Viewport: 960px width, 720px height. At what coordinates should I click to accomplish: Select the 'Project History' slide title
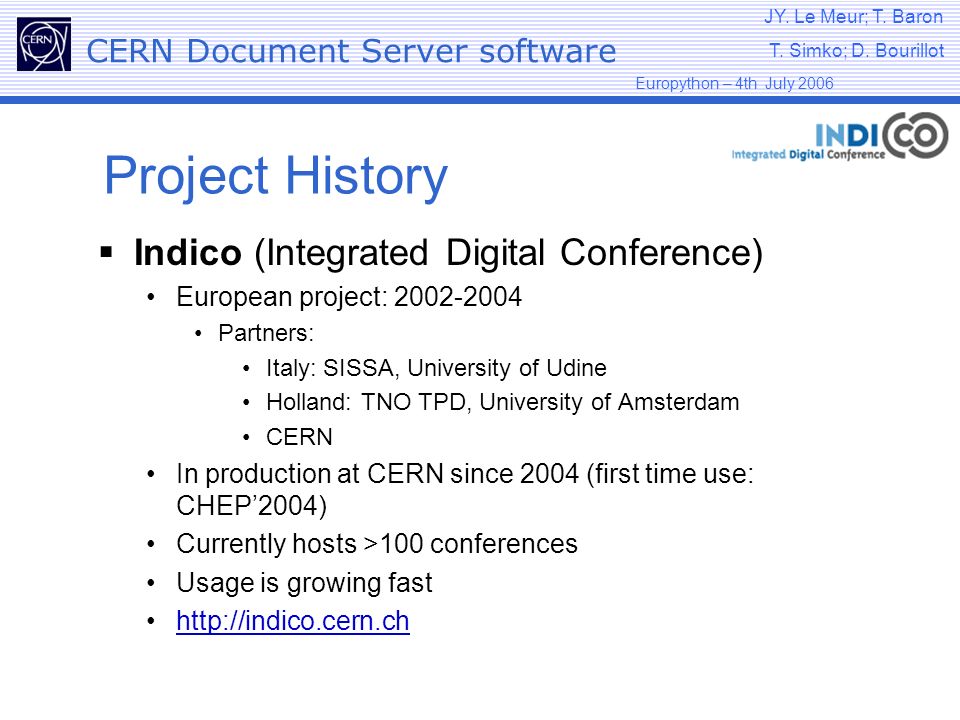coord(276,176)
